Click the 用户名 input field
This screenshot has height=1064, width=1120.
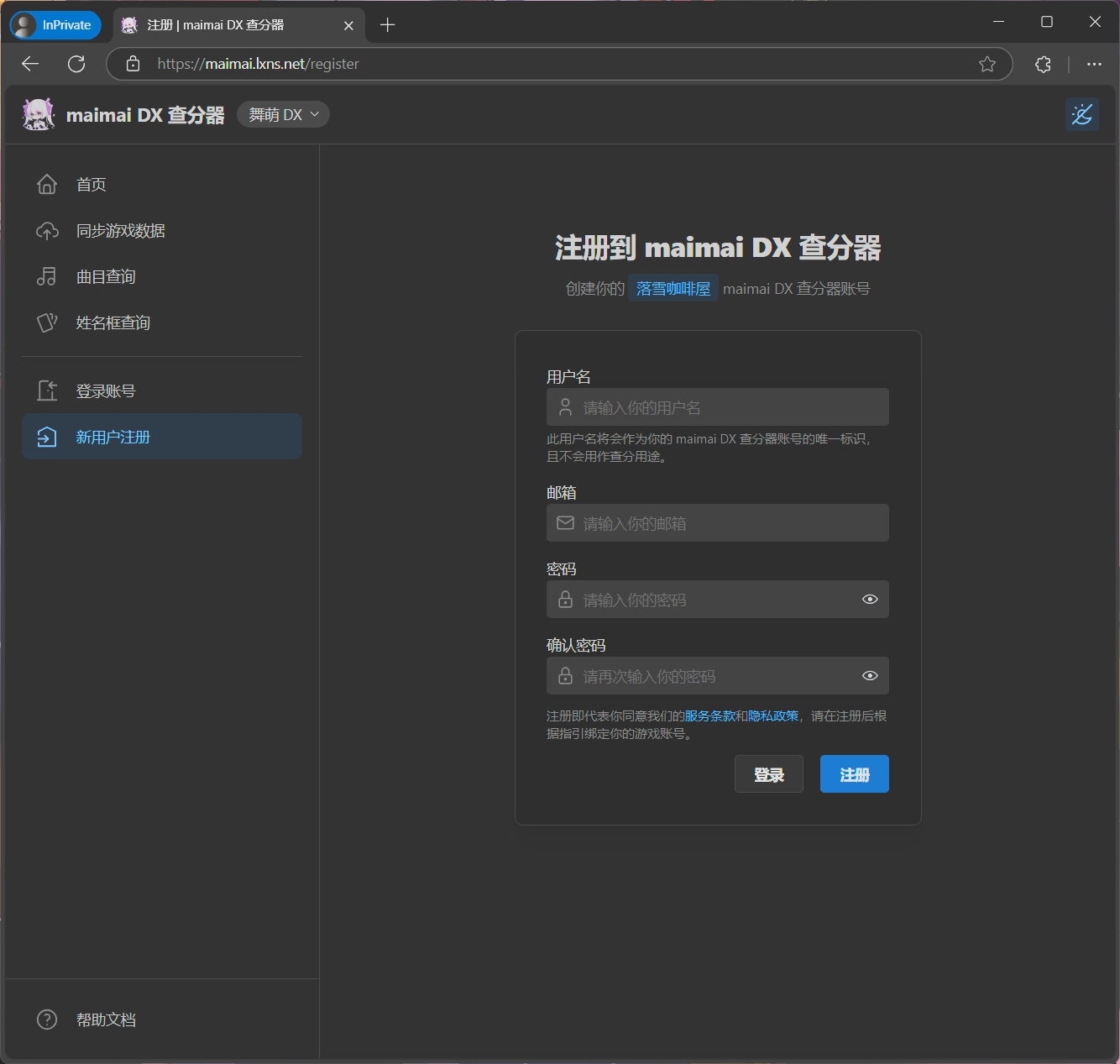[x=730, y=408]
